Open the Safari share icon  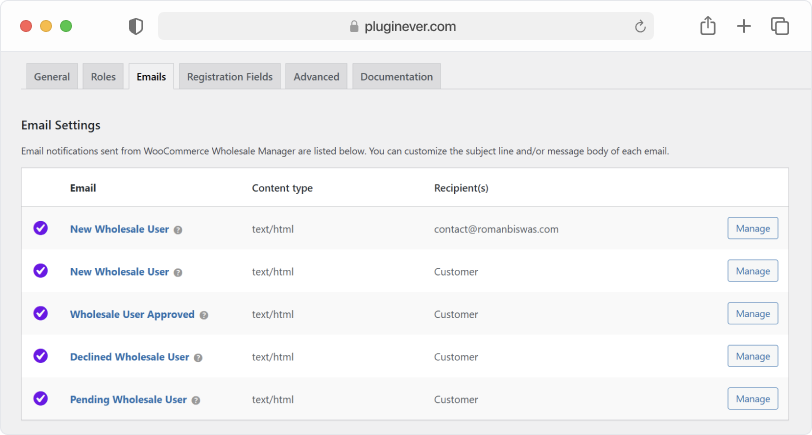pyautogui.click(x=708, y=27)
